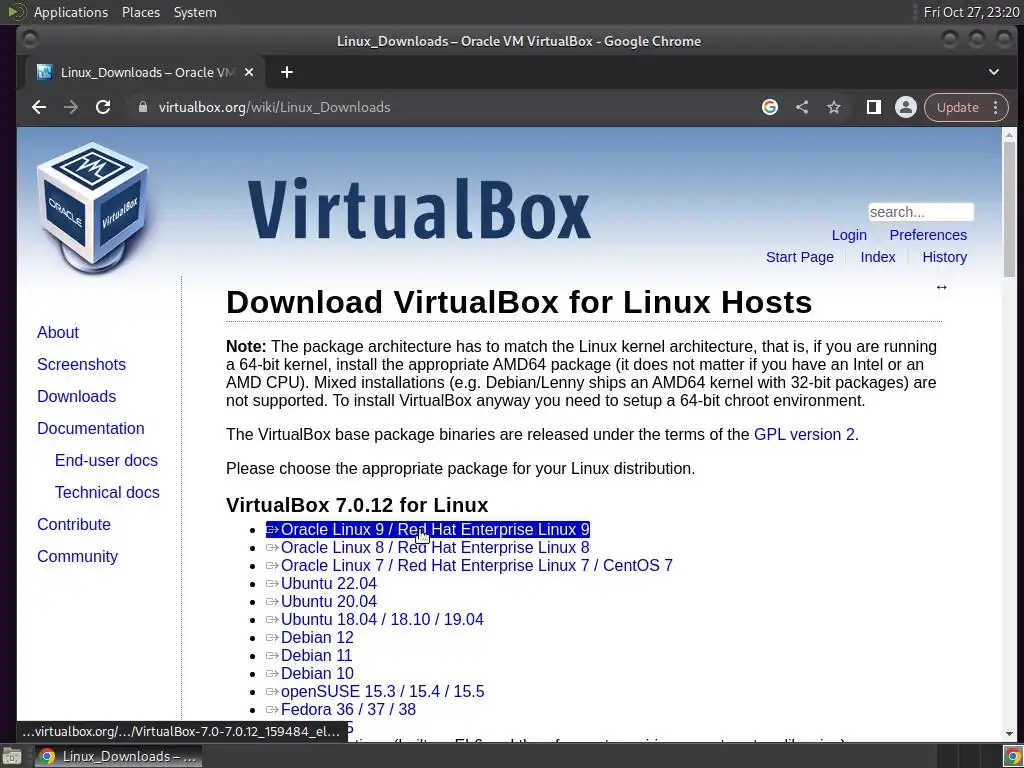The width and height of the screenshot is (1024, 768).
Task: Click the clock showing Fri Oct 27
Action: (971, 12)
